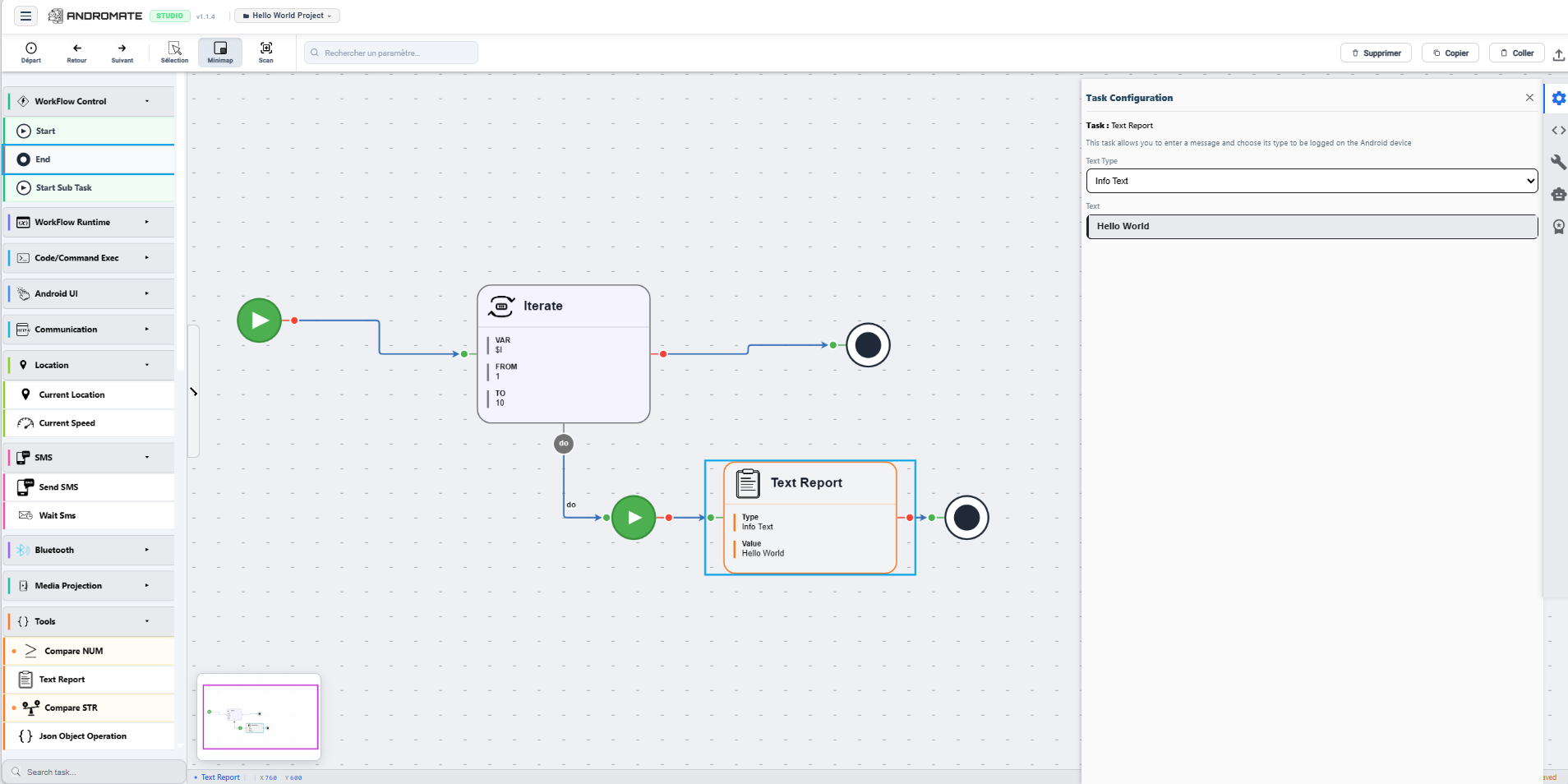Image resolution: width=1568 pixels, height=784 pixels.
Task: Click Iterate TO value 10
Action: tap(500, 404)
